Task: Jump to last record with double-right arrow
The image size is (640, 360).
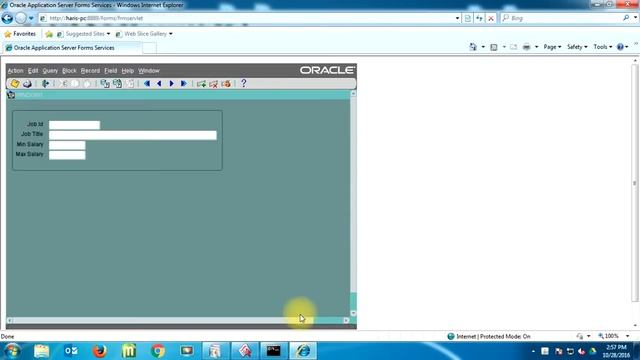Action: [184, 84]
